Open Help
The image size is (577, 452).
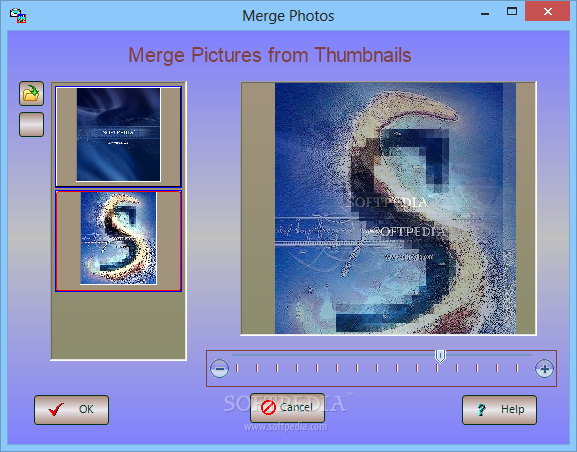[499, 410]
